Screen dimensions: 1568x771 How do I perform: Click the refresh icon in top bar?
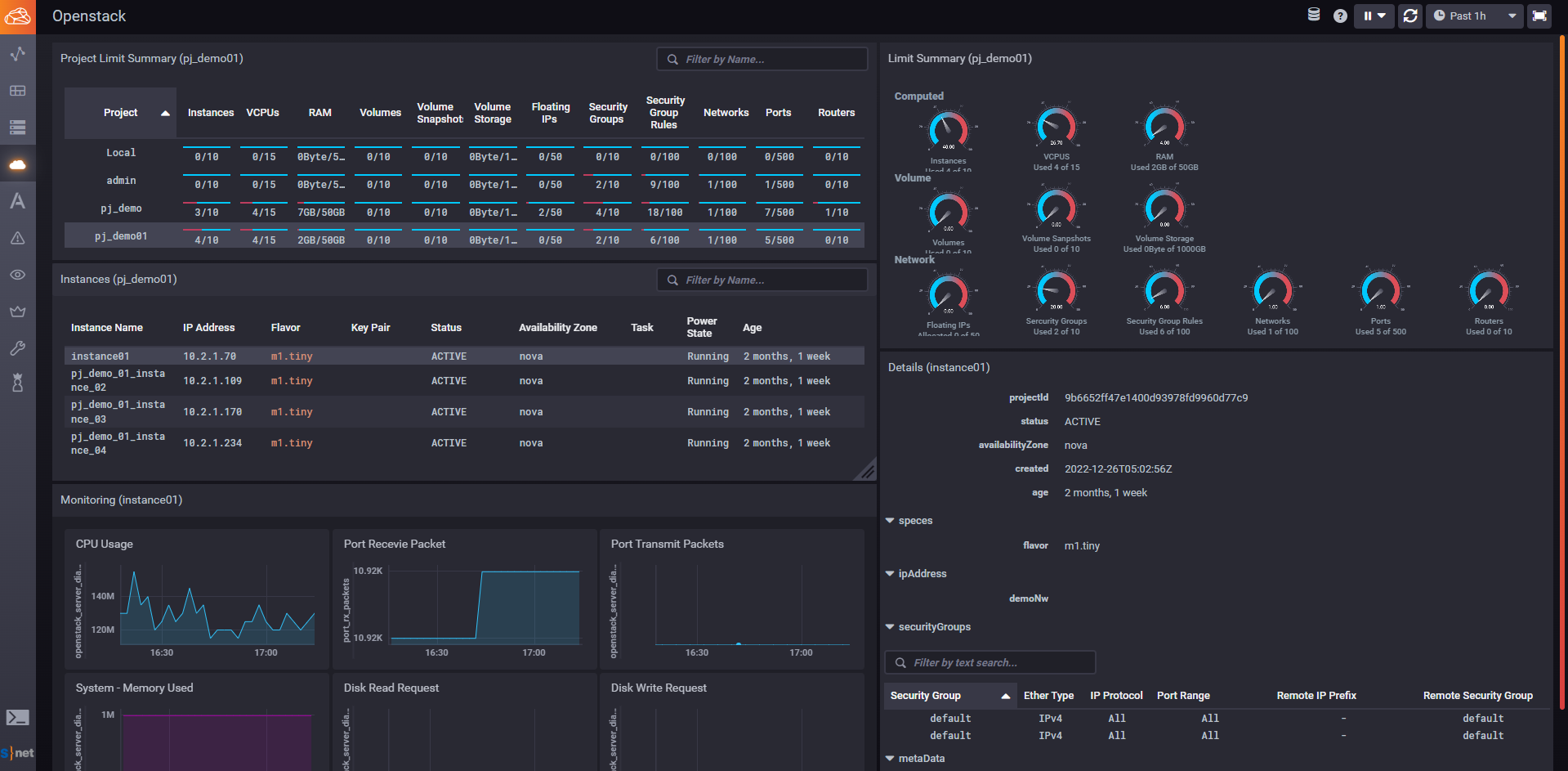pyautogui.click(x=1410, y=16)
